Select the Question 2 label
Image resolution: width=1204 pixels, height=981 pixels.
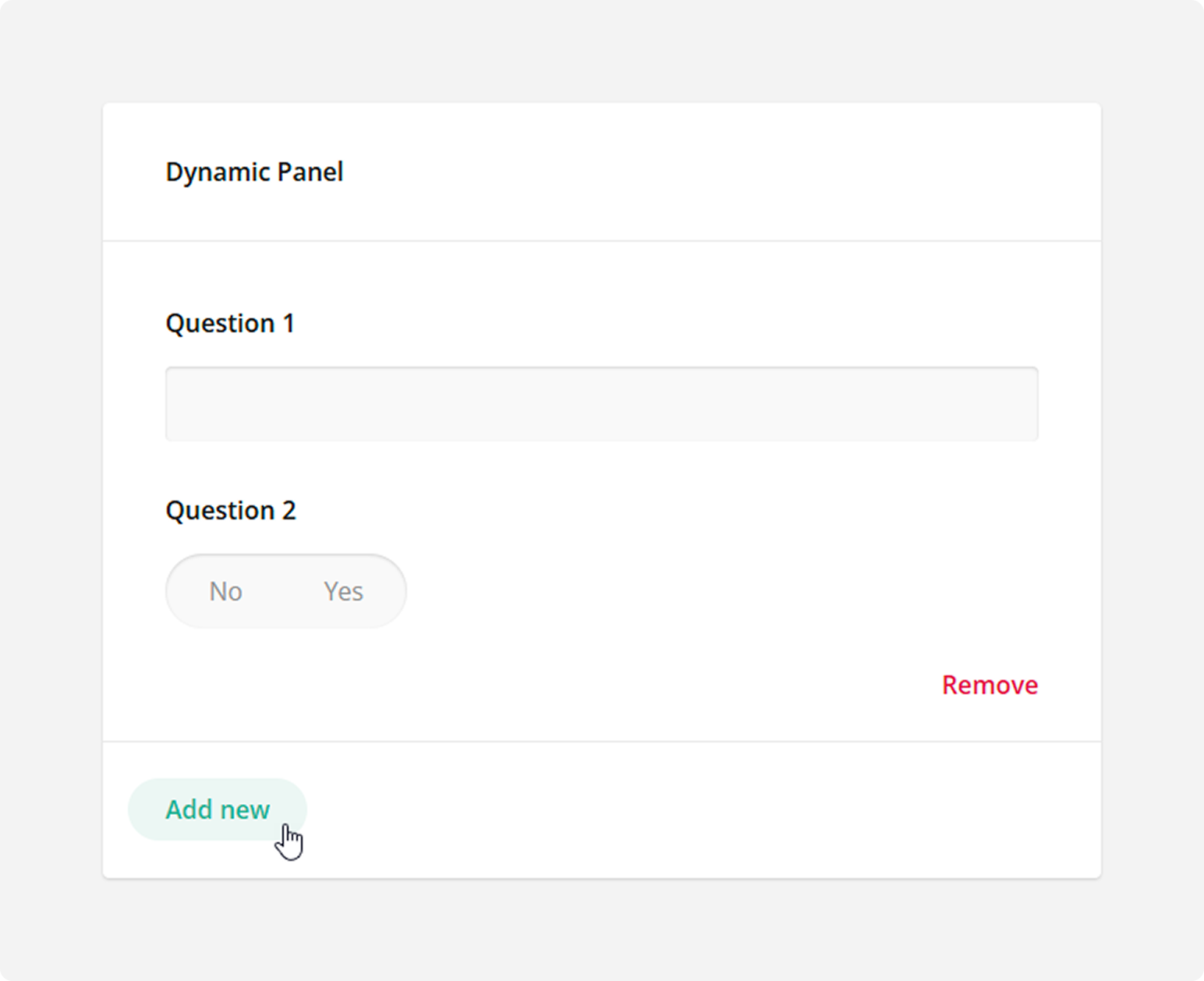click(231, 510)
